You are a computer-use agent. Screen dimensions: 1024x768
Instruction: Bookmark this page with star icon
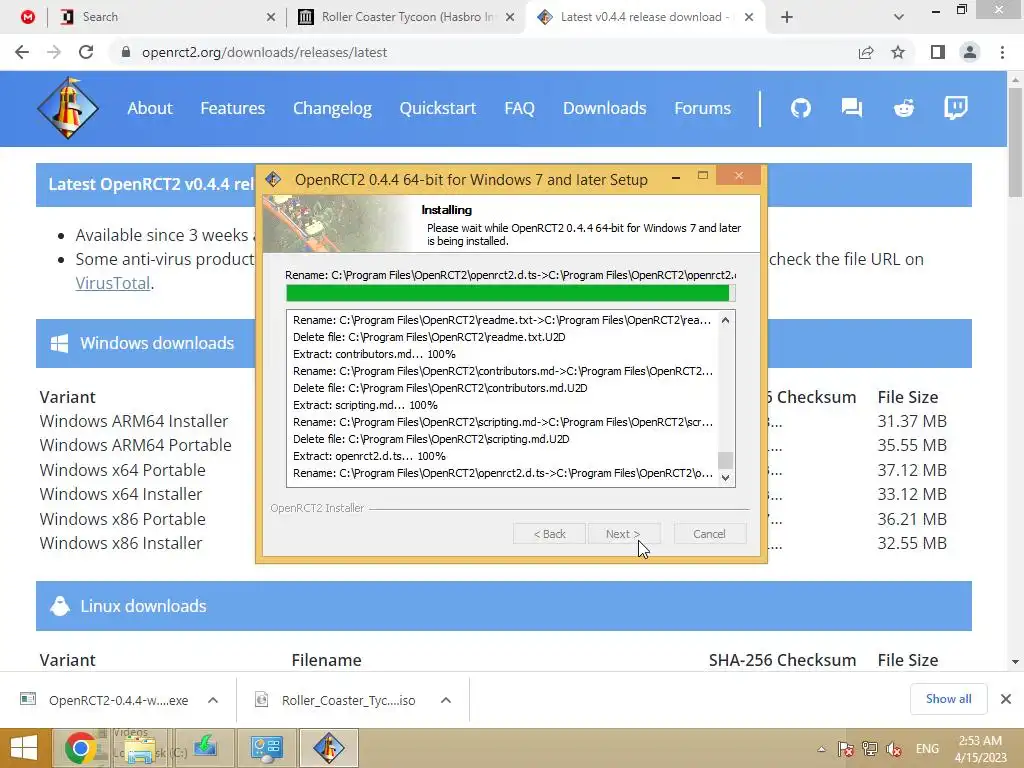pos(898,52)
